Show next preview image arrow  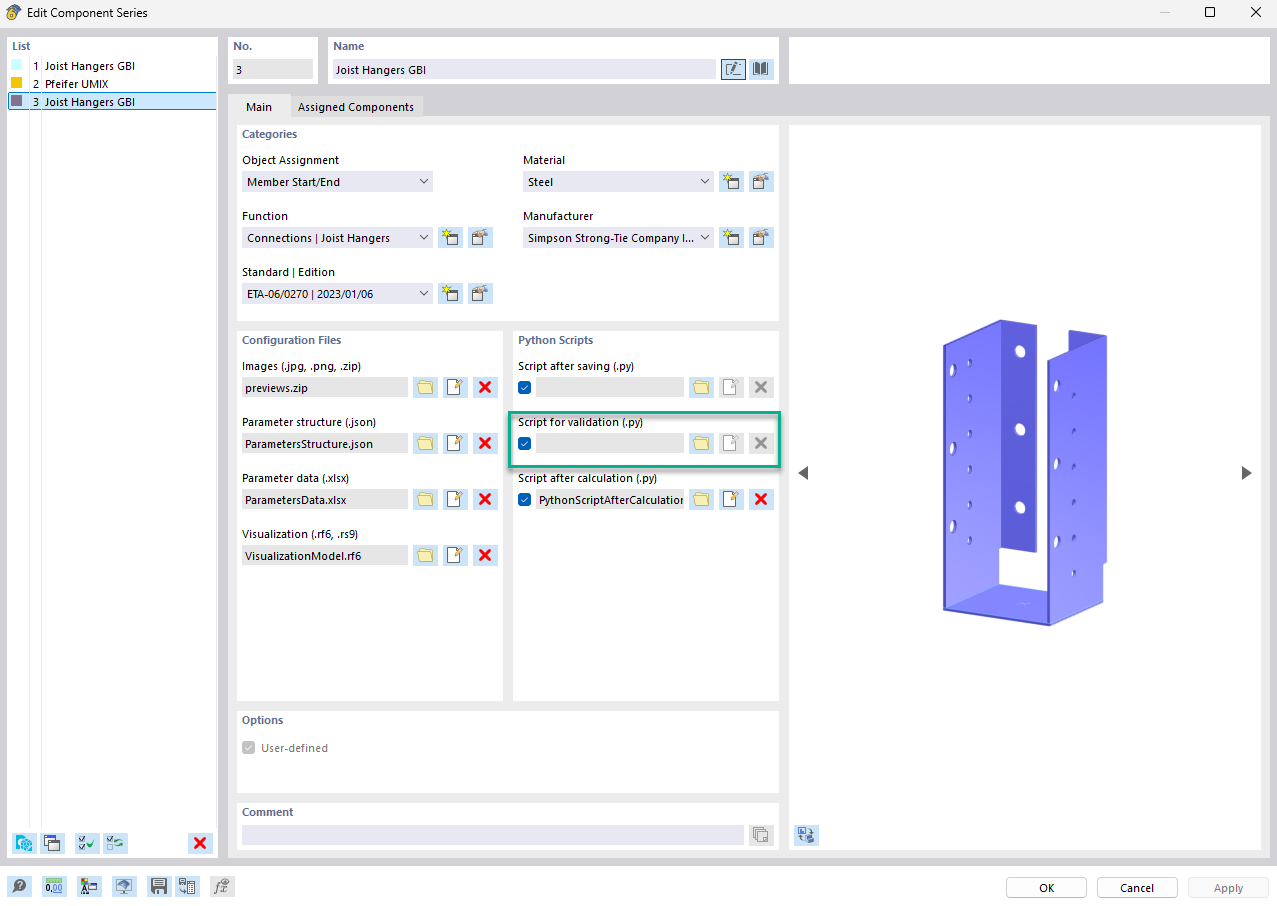(1246, 473)
